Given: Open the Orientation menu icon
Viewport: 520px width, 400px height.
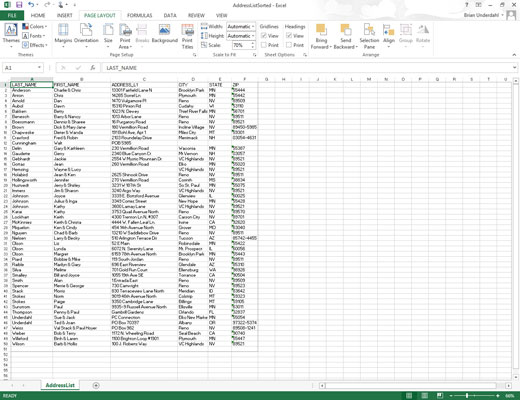Looking at the screenshot, I should 86,30.
